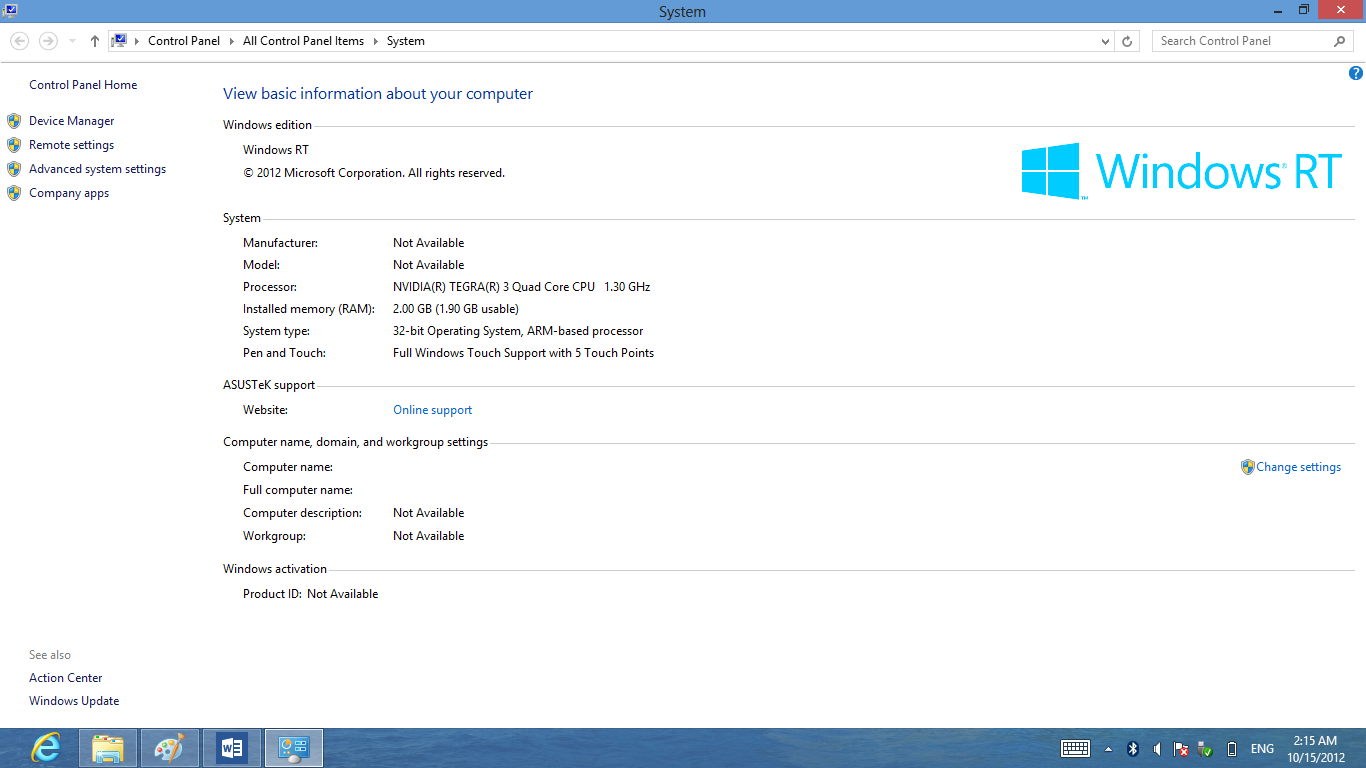Click the ENG input language indicator
Viewport: 1366px width, 768px height.
pyautogui.click(x=1262, y=749)
